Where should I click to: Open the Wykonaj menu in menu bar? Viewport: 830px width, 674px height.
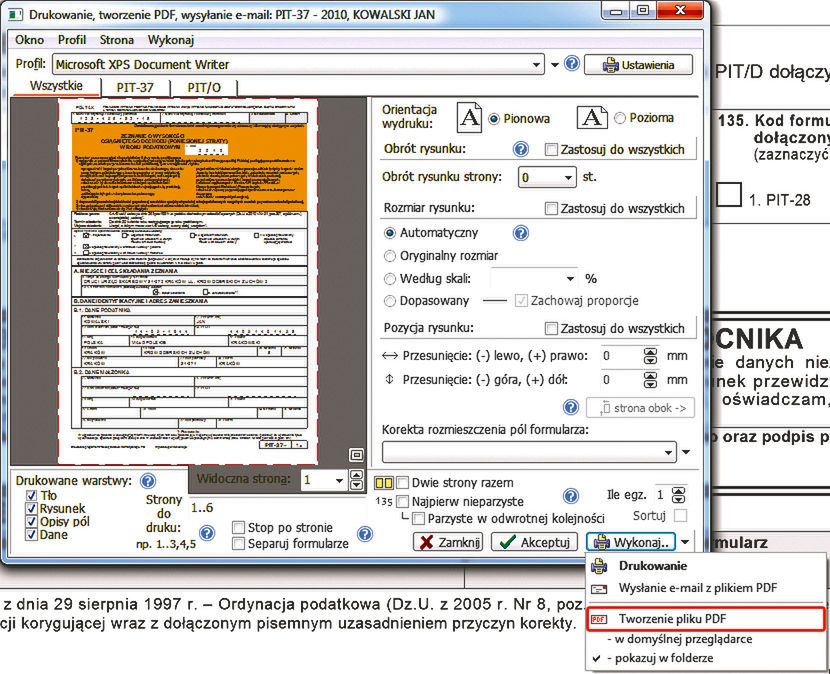170,40
